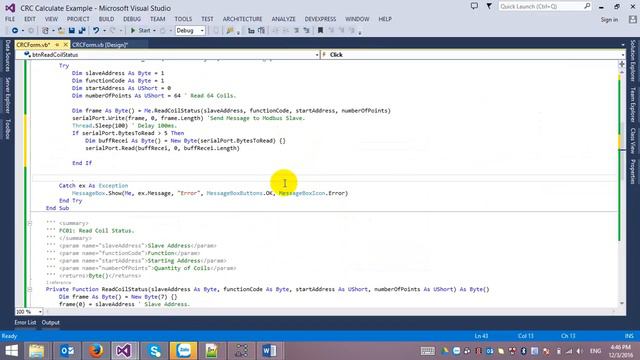This screenshot has height=360, width=640.
Task: Open the Server Explorer side tab
Action: pyautogui.click(x=7, y=96)
